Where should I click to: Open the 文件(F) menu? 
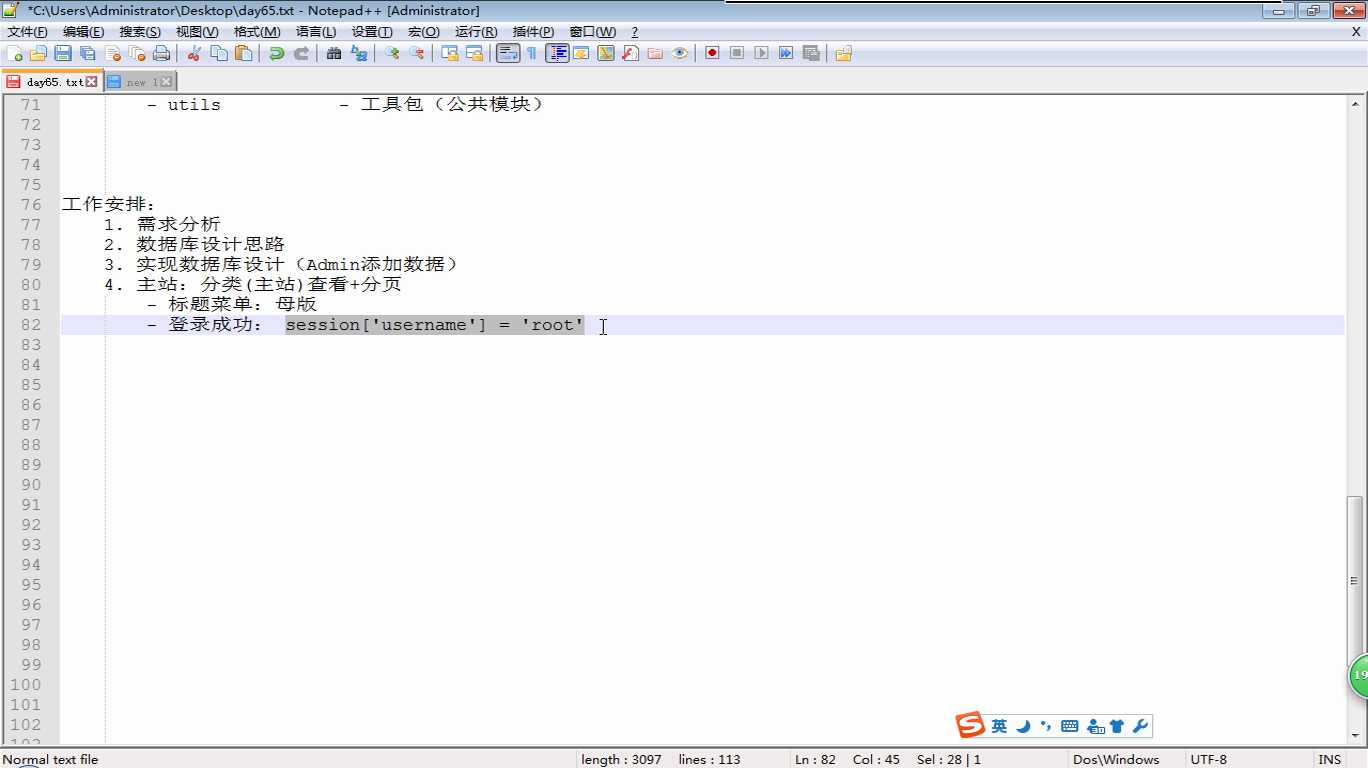pyautogui.click(x=27, y=32)
